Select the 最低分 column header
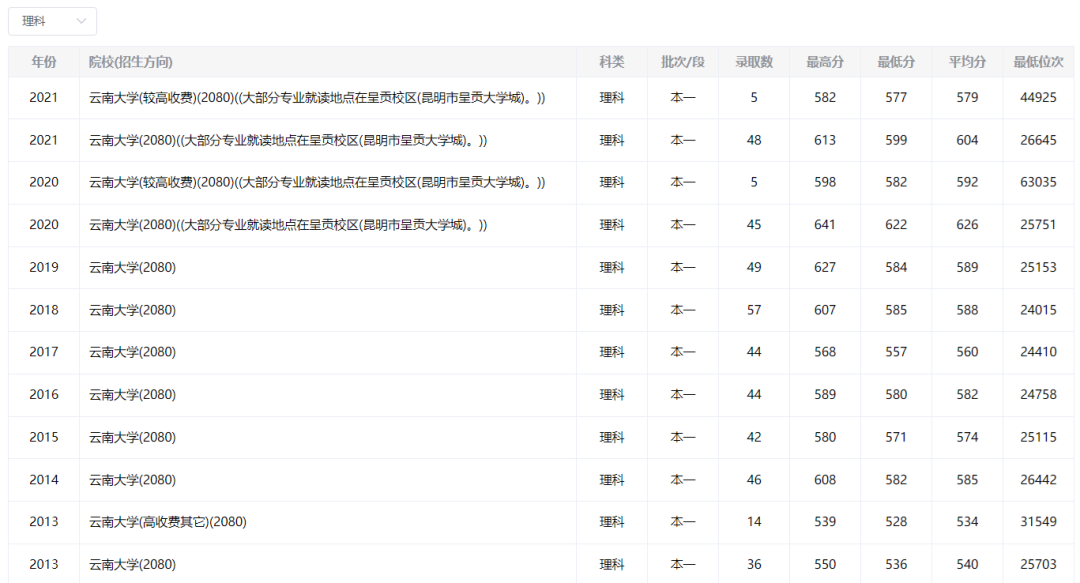 pos(896,62)
